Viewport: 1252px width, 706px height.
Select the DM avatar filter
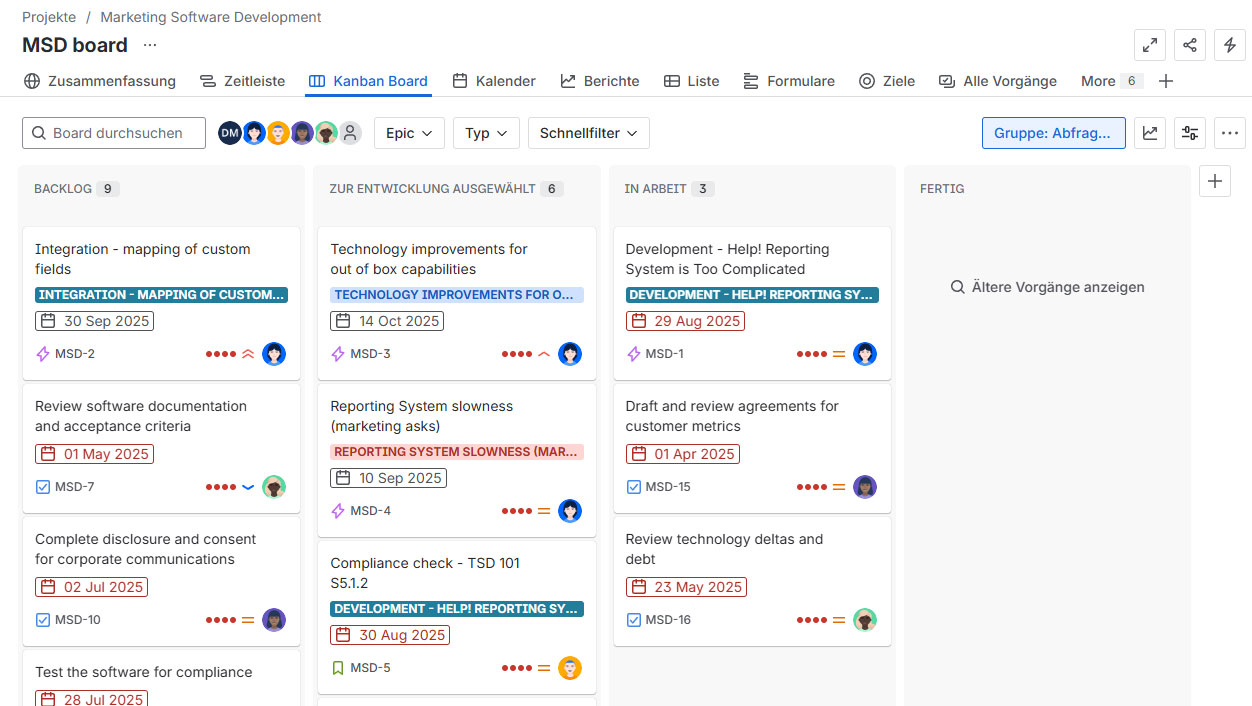coord(230,133)
